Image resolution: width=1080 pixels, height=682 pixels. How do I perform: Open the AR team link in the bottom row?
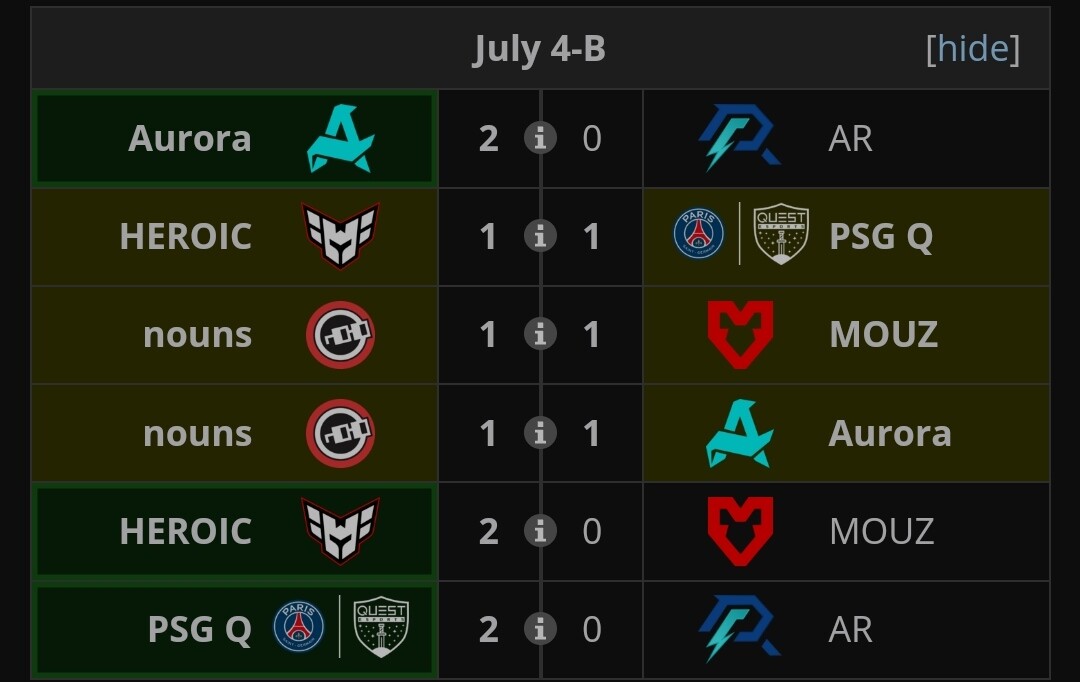[851, 629]
